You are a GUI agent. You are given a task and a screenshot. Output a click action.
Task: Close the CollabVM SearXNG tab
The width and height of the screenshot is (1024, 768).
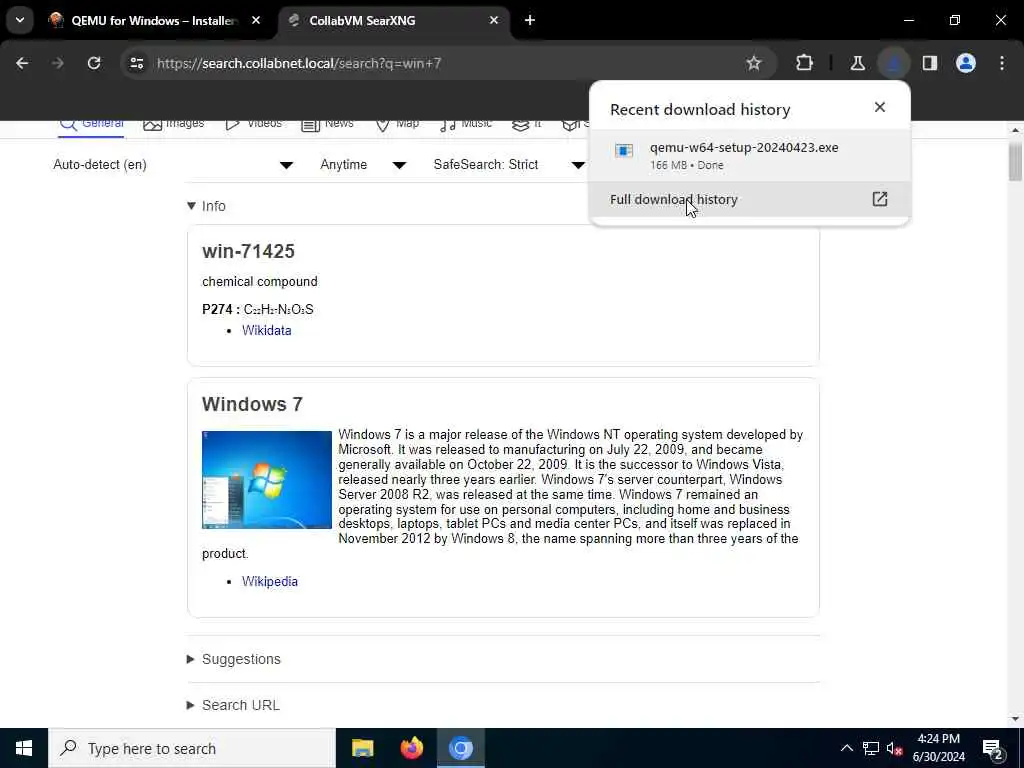pyautogui.click(x=494, y=21)
